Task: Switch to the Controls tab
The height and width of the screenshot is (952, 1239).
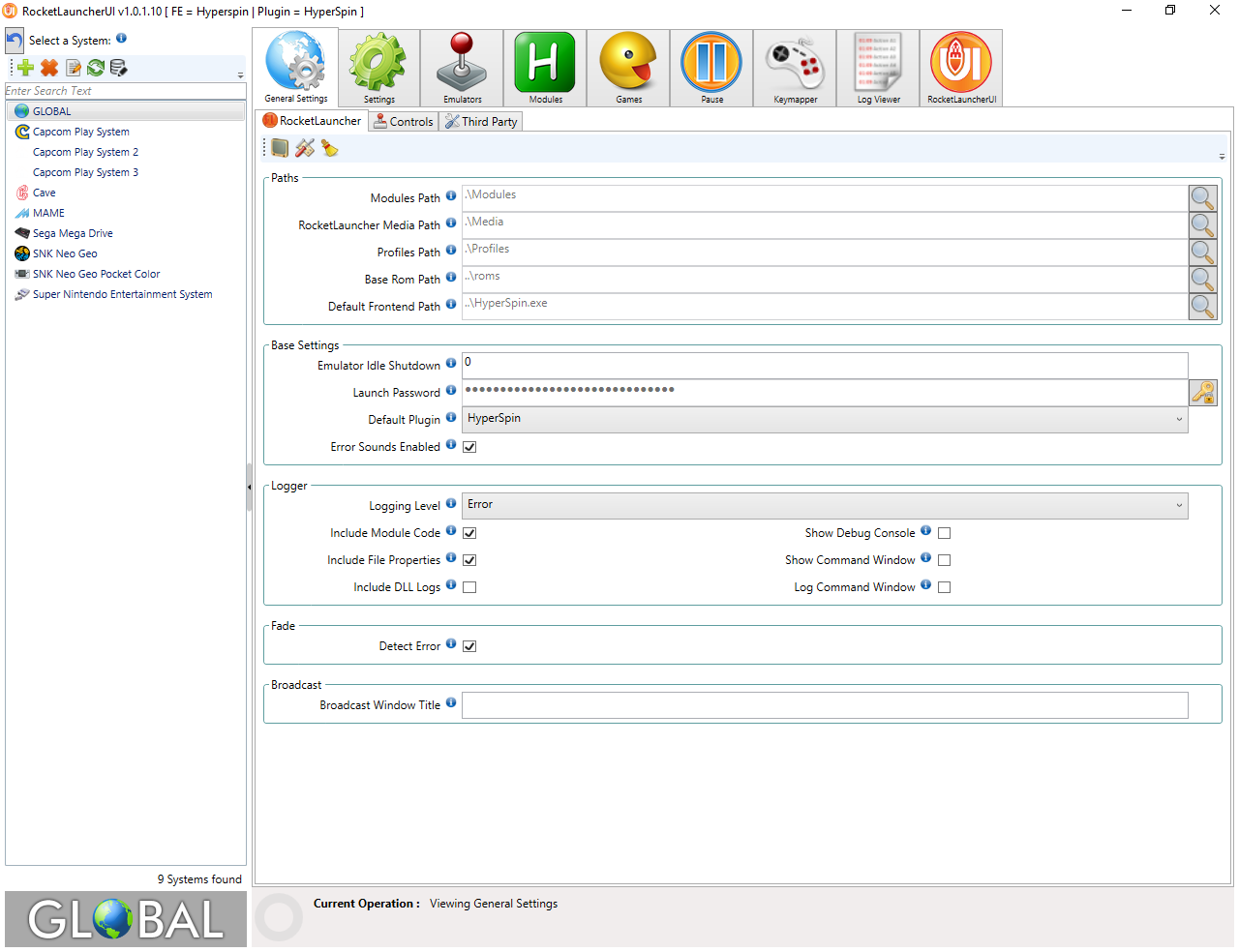Action: coord(404,122)
